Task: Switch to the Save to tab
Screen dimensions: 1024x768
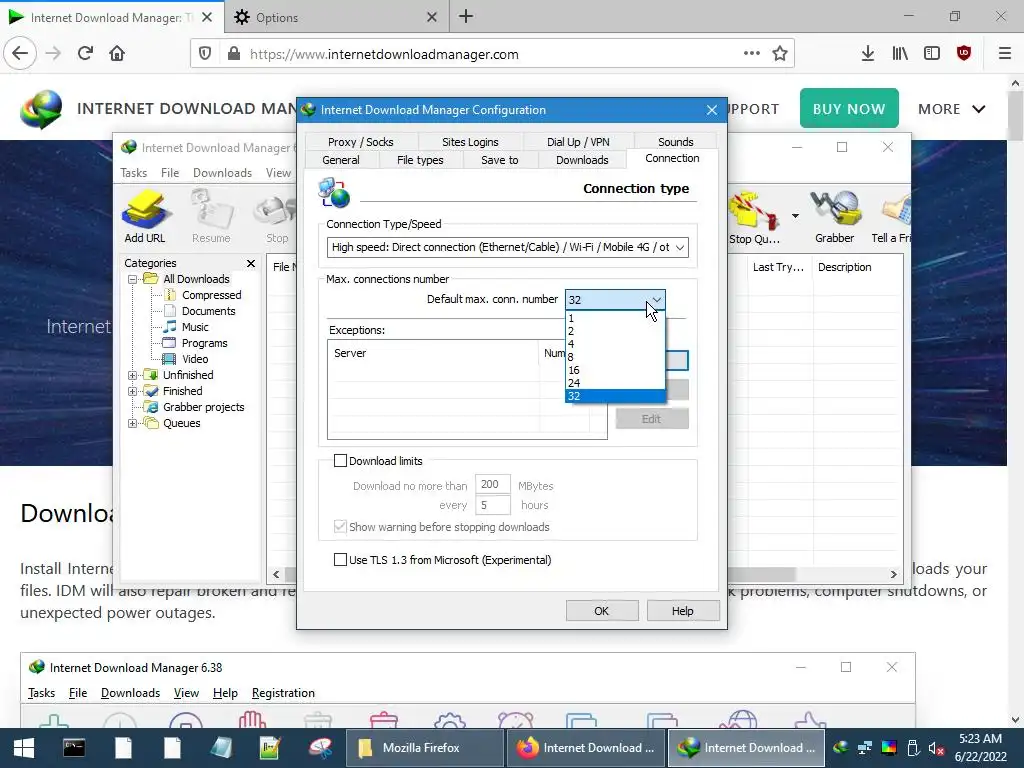Action: pyautogui.click(x=500, y=160)
